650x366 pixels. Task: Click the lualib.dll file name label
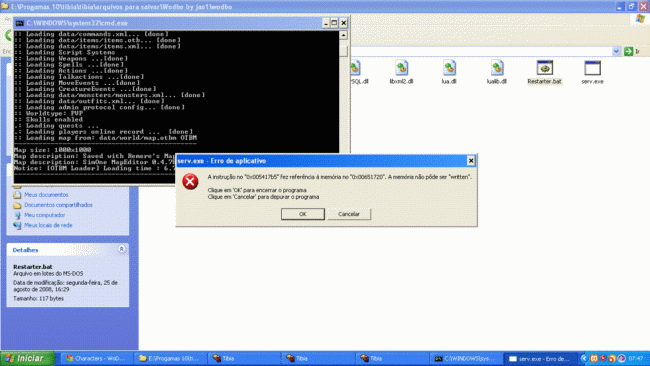497,82
